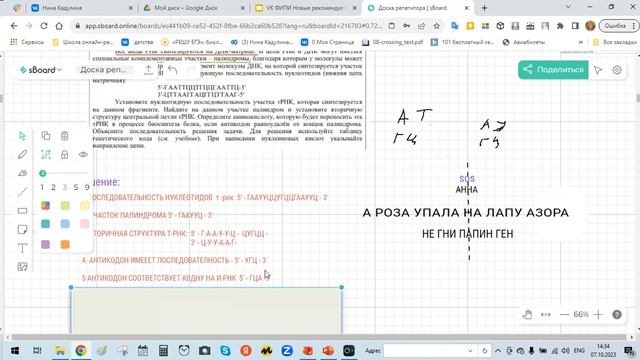
Task: Pick the pink color swatch
Action: pyautogui.click(x=84, y=224)
